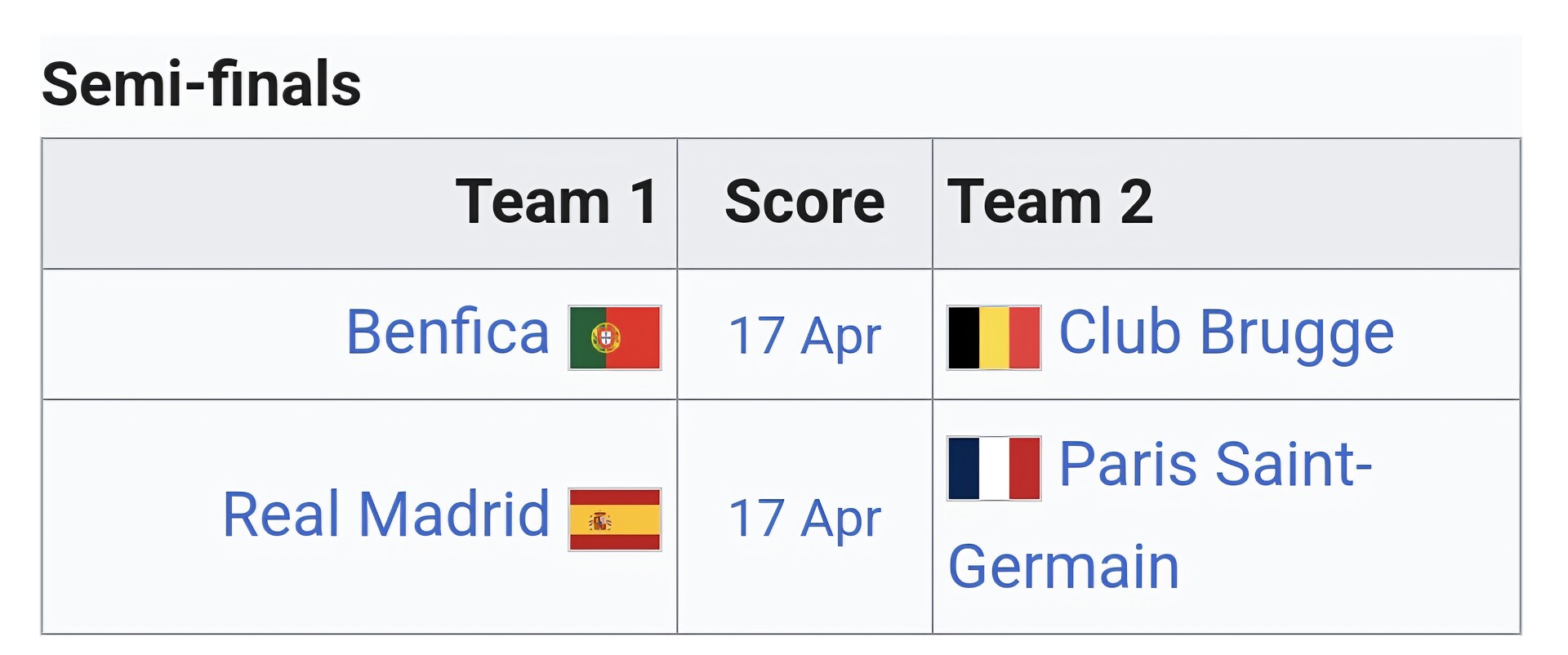
Task: Click the coat of arms on Portugal's flag
Action: click(x=605, y=337)
